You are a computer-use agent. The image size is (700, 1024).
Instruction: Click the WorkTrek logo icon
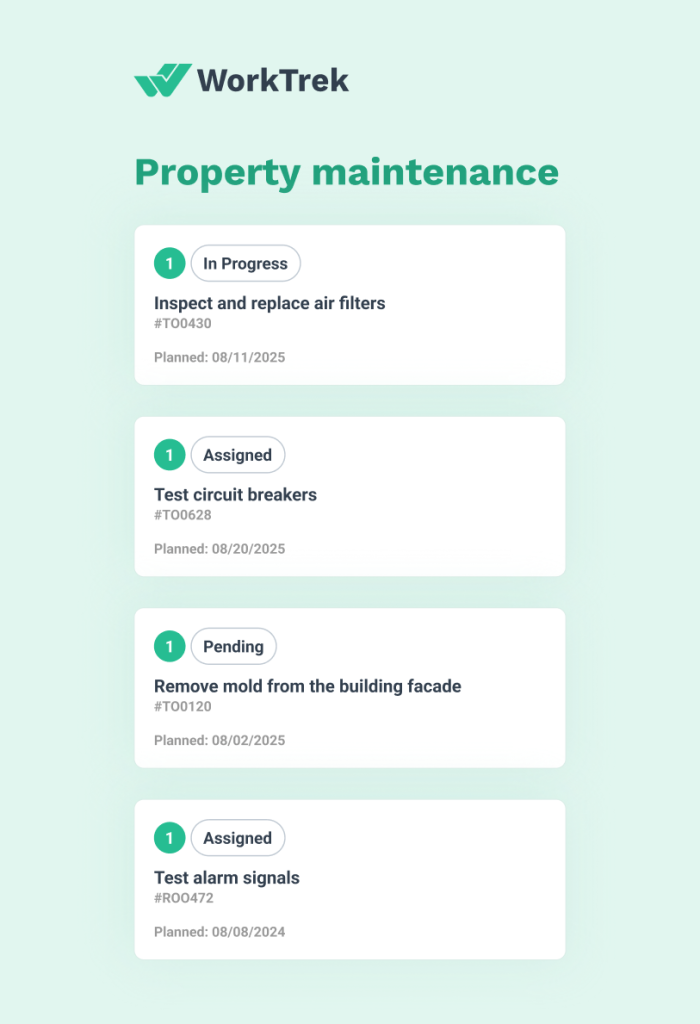pyautogui.click(x=162, y=80)
